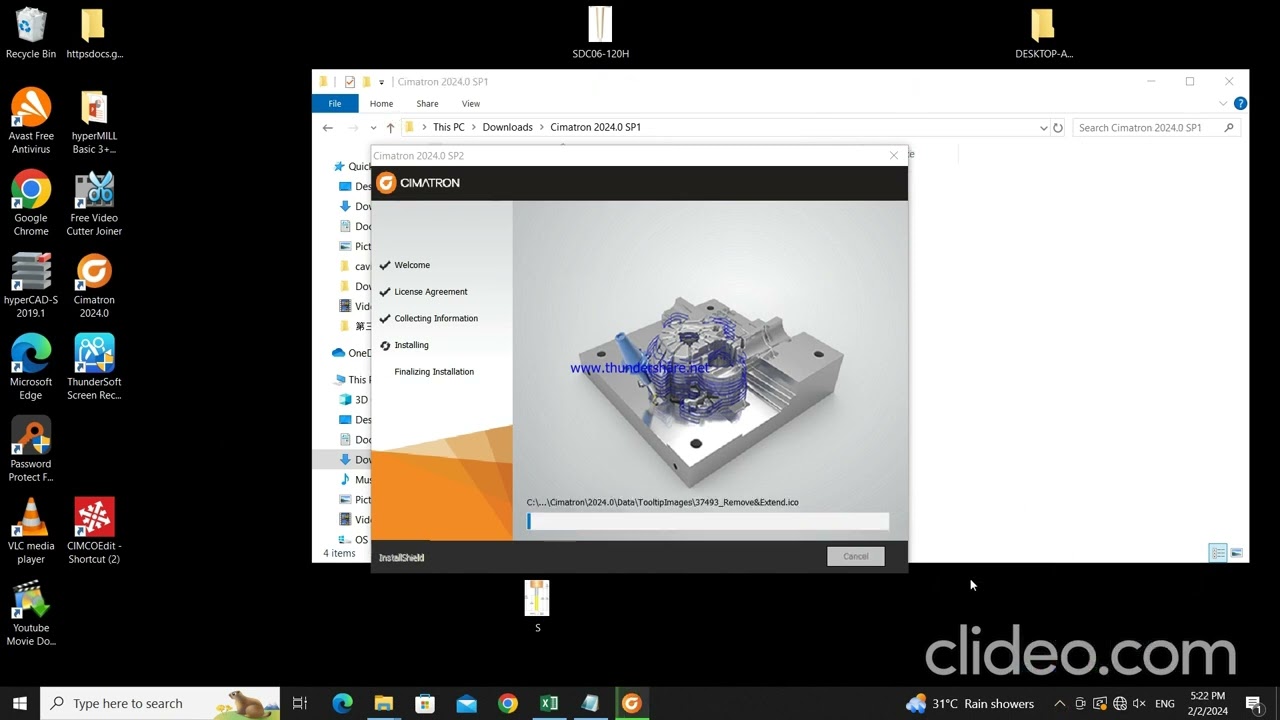The height and width of the screenshot is (720, 1280).
Task: Launch hyperMILL Basic 3+ shortcut
Action: (94, 121)
